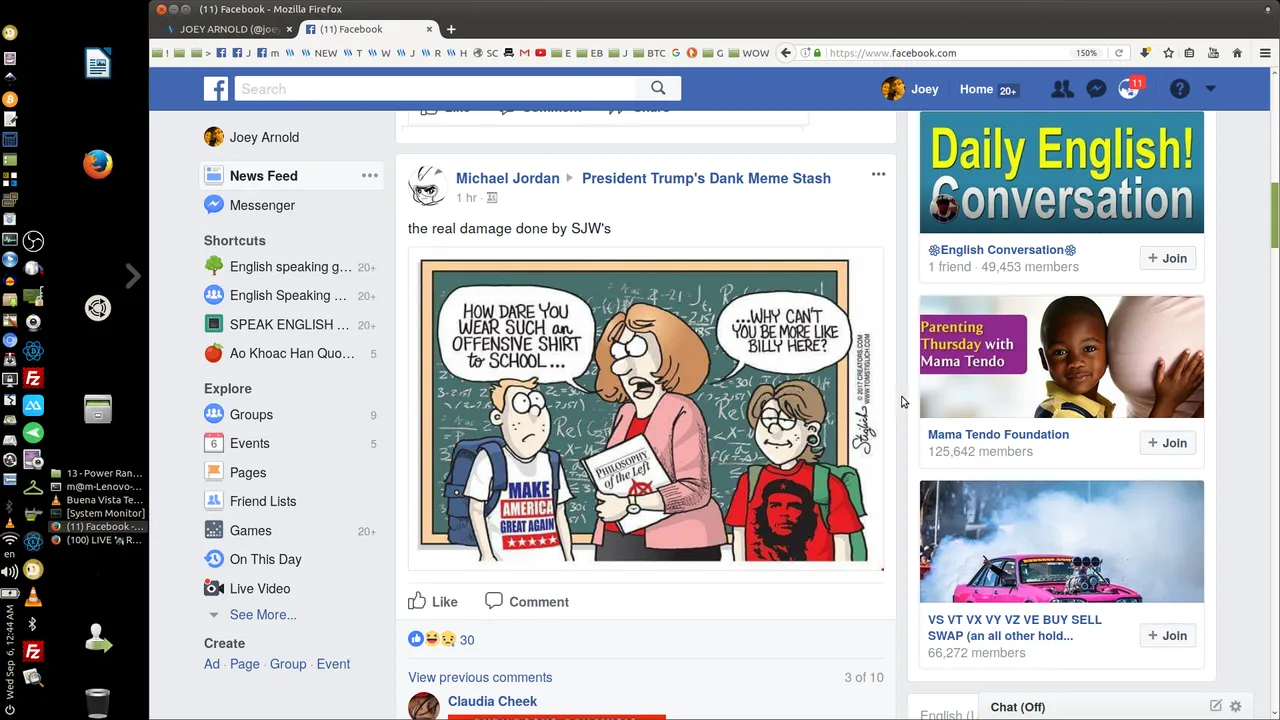Open the cartoon meme image
This screenshot has height=720, width=1280.
point(645,410)
